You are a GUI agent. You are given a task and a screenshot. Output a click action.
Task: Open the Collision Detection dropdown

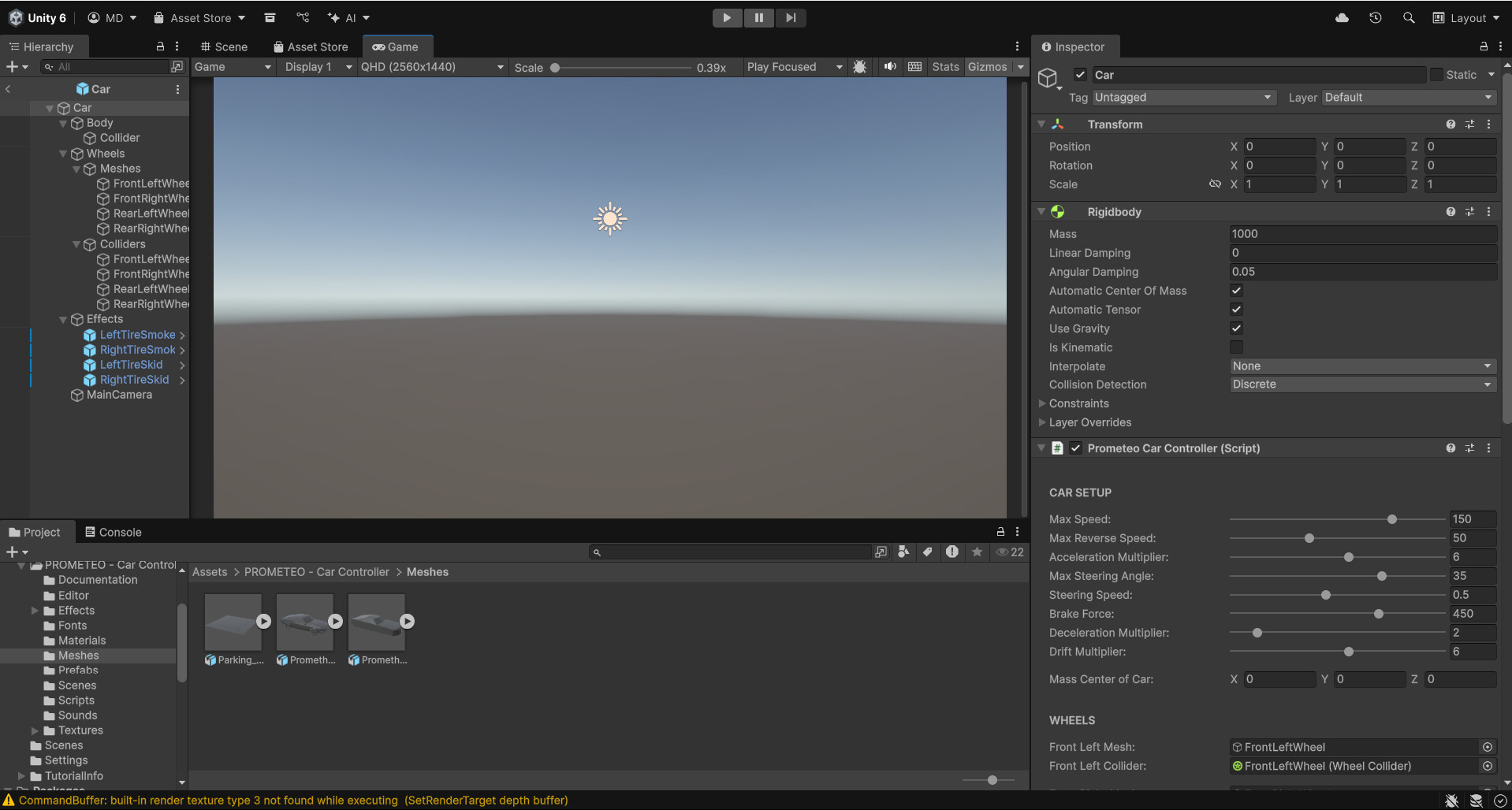[1361, 385]
